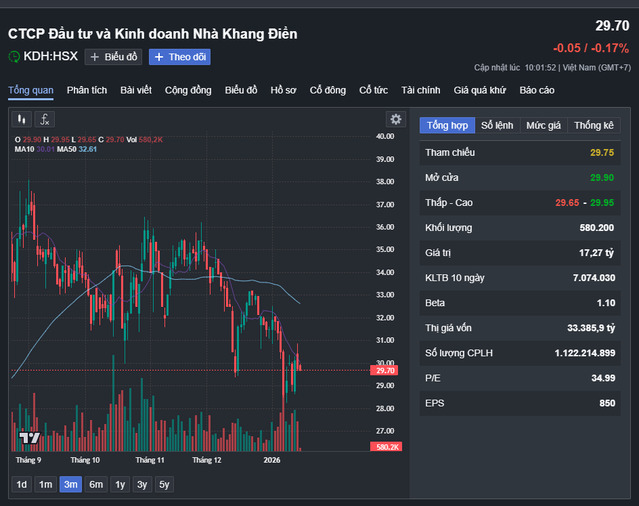Set chart range to 5y

pos(164,484)
